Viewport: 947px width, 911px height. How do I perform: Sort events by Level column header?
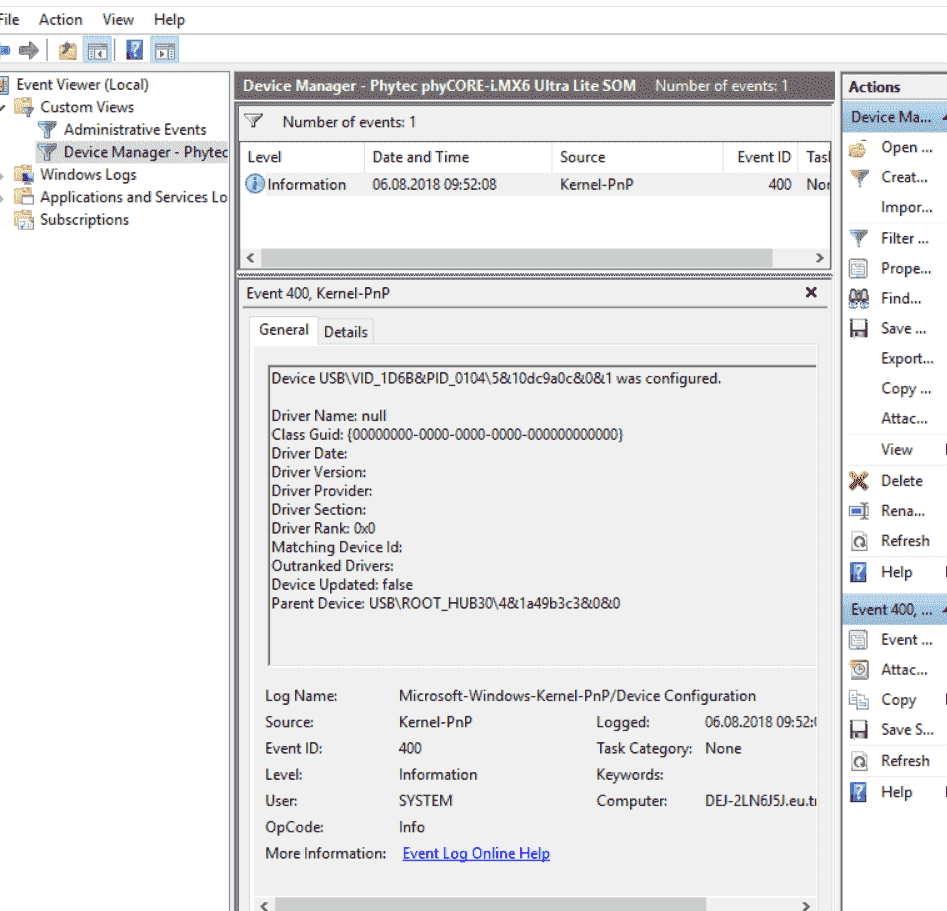coord(302,157)
